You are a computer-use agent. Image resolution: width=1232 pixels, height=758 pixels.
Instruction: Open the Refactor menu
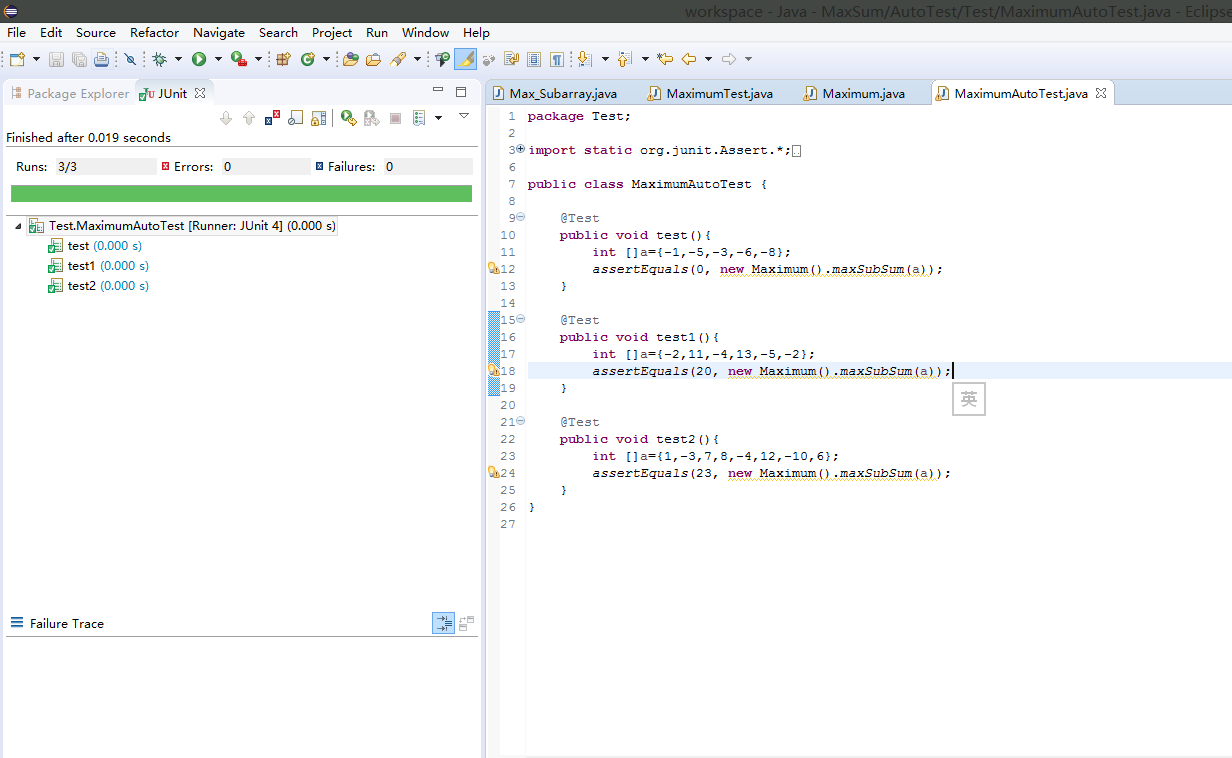[x=154, y=33]
